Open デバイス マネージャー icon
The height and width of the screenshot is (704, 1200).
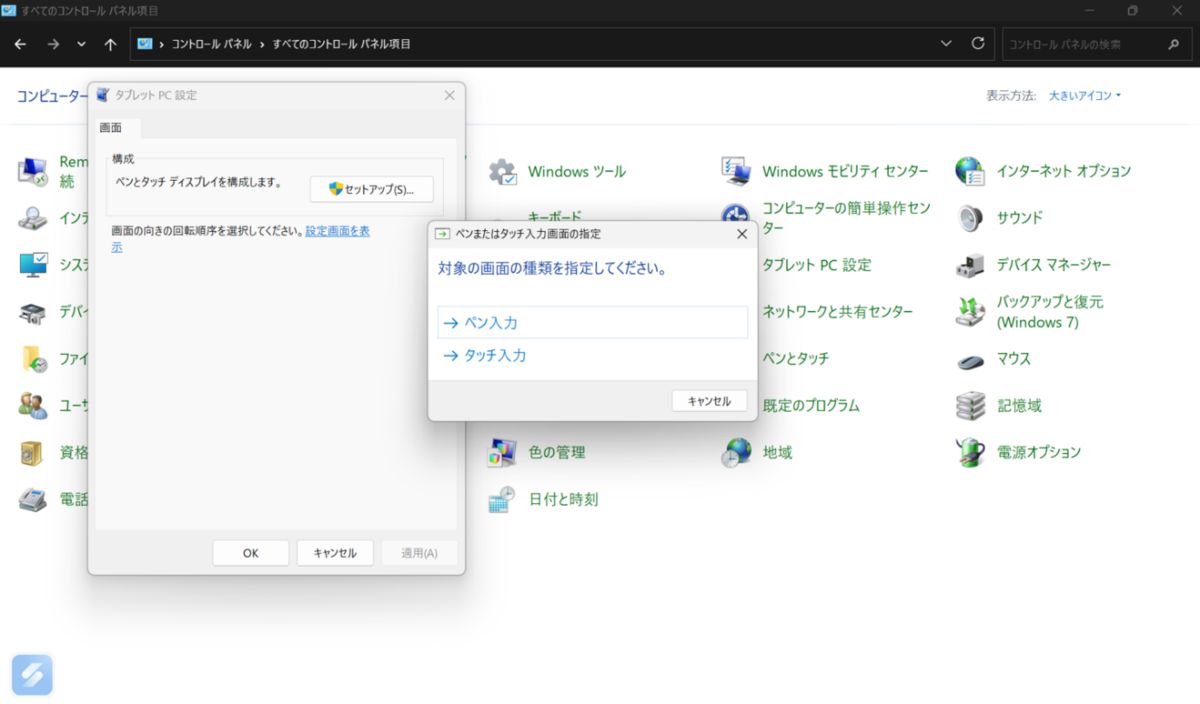[x=970, y=265]
